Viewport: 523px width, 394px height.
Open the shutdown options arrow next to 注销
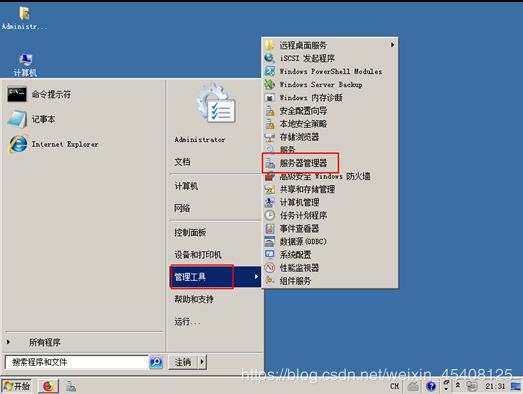[202, 362]
